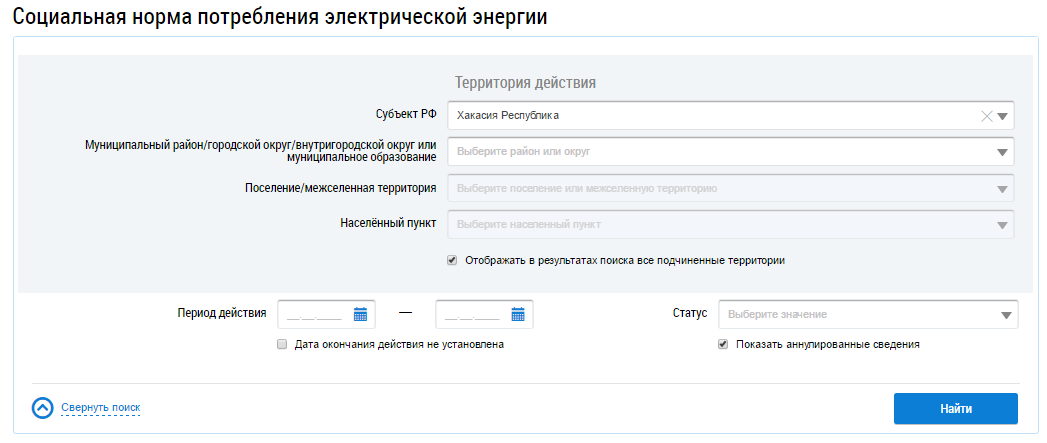Focus the start date input of Период действия

(314, 314)
